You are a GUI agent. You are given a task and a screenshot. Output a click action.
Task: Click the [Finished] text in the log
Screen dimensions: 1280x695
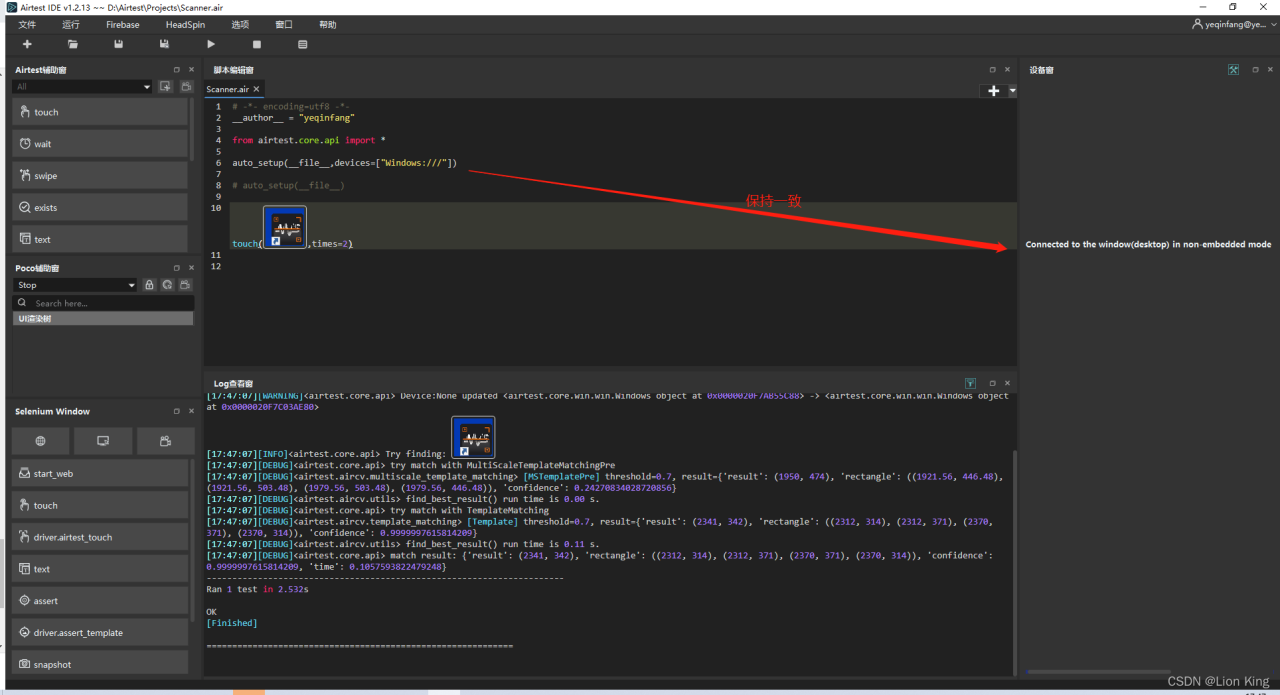[x=231, y=623]
